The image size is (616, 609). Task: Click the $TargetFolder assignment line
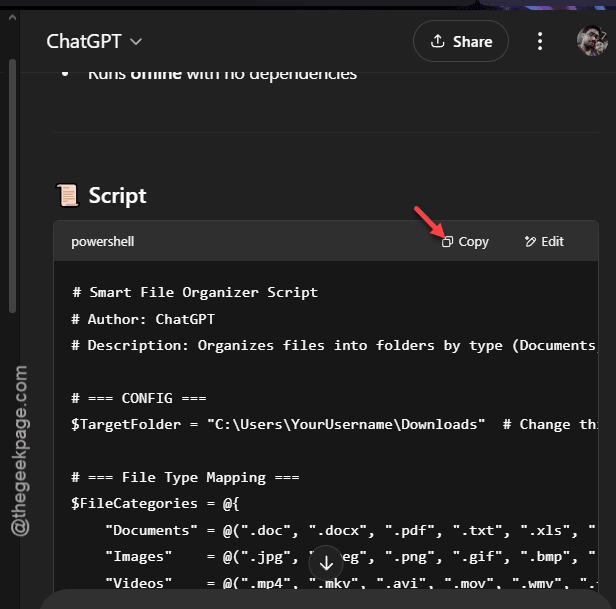[334, 425]
